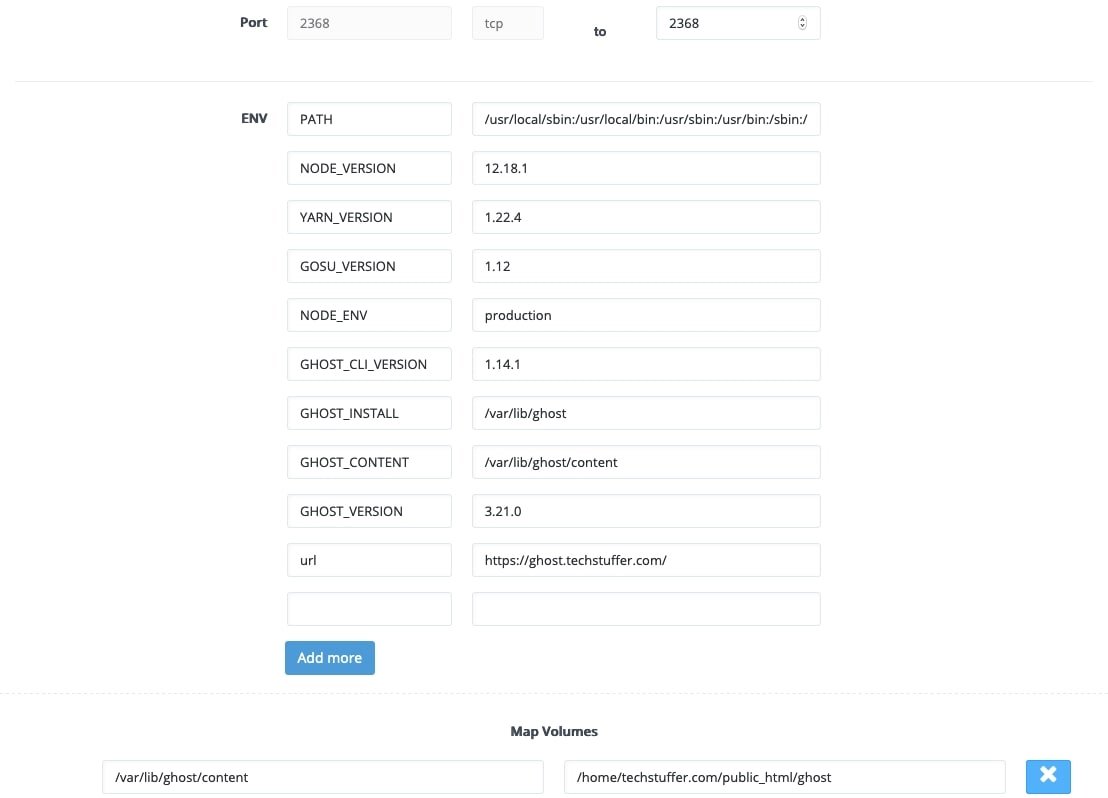Change the 1.14.1 value field

point(646,364)
